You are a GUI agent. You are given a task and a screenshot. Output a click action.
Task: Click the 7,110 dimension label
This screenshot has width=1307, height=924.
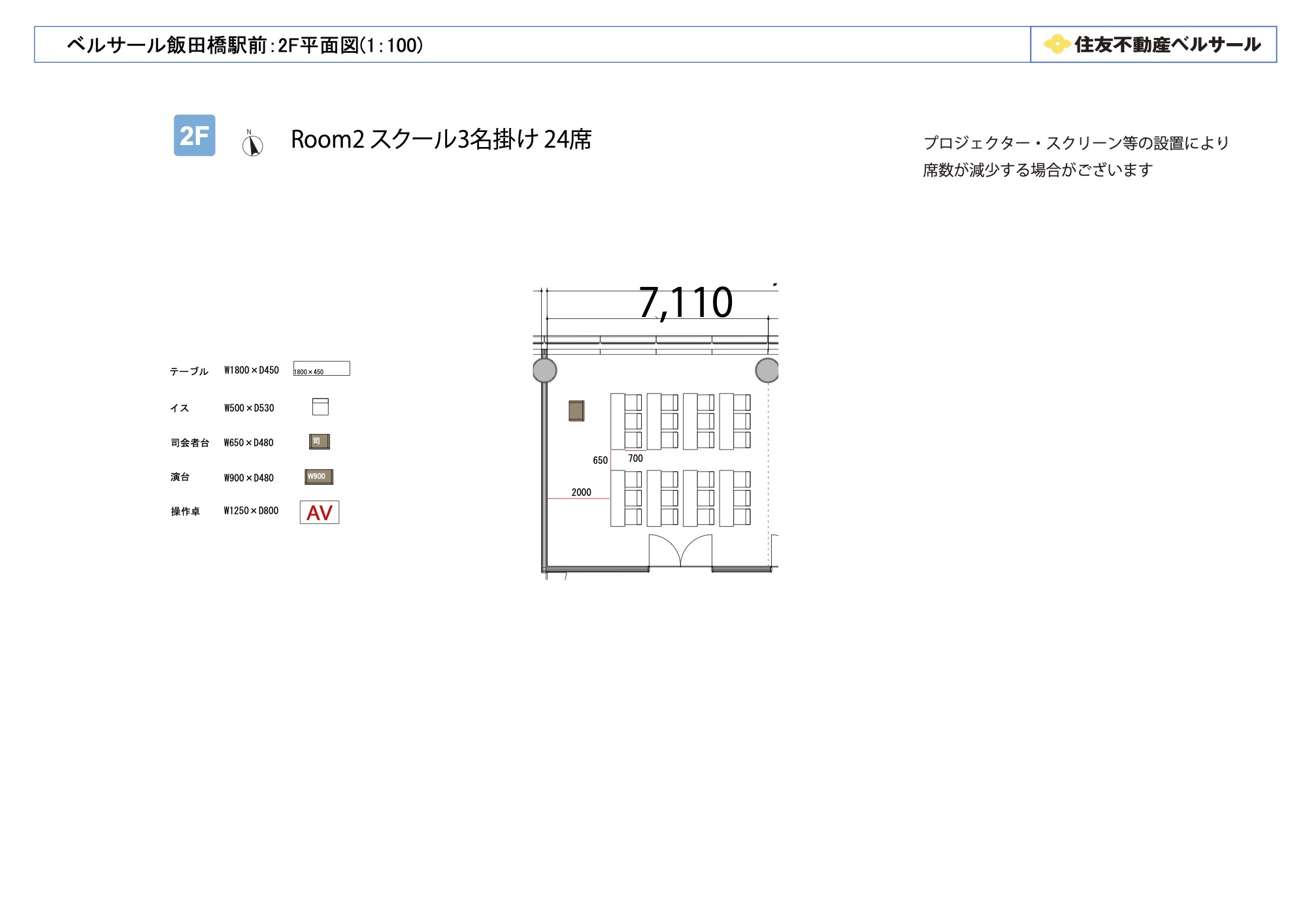coord(686,303)
